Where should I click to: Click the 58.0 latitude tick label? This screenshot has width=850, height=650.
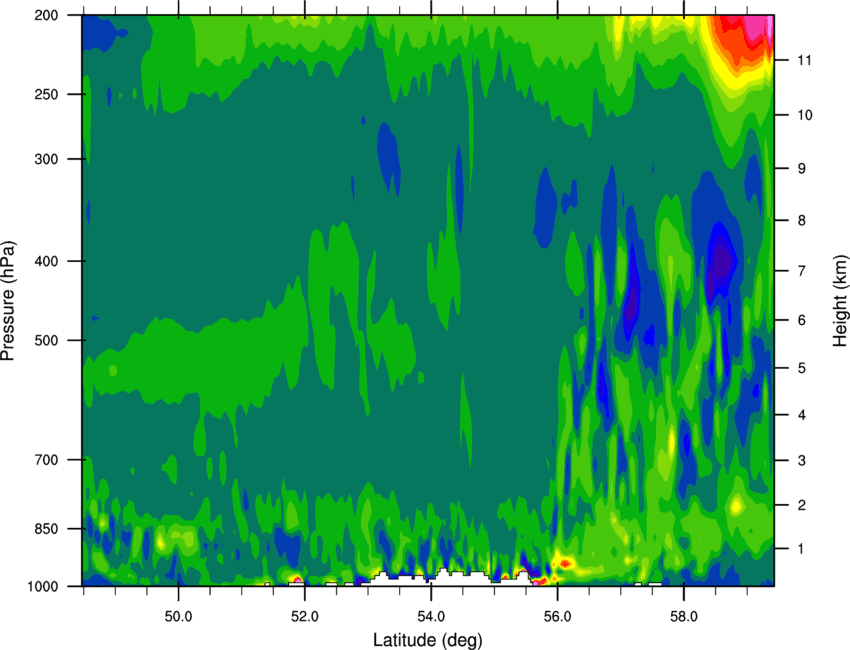coord(684,617)
